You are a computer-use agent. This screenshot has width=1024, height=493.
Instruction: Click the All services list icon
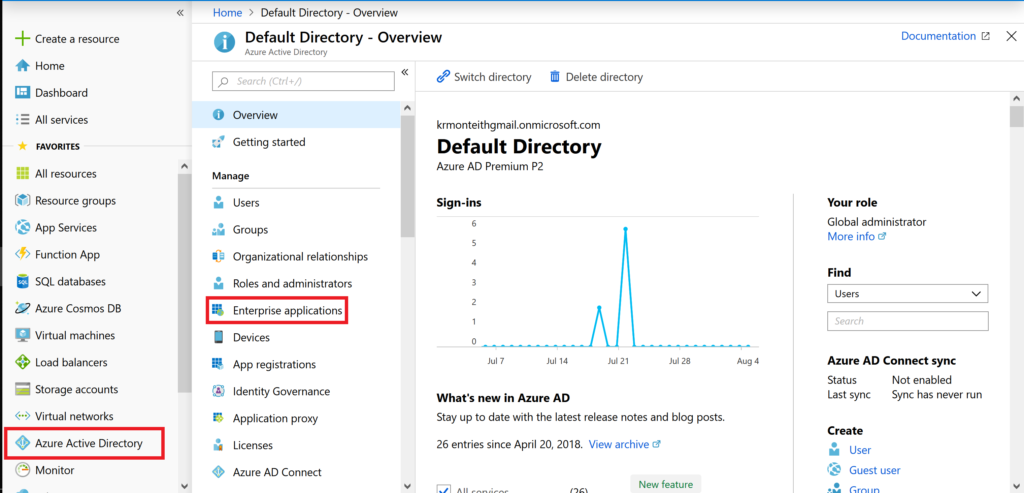(x=23, y=119)
